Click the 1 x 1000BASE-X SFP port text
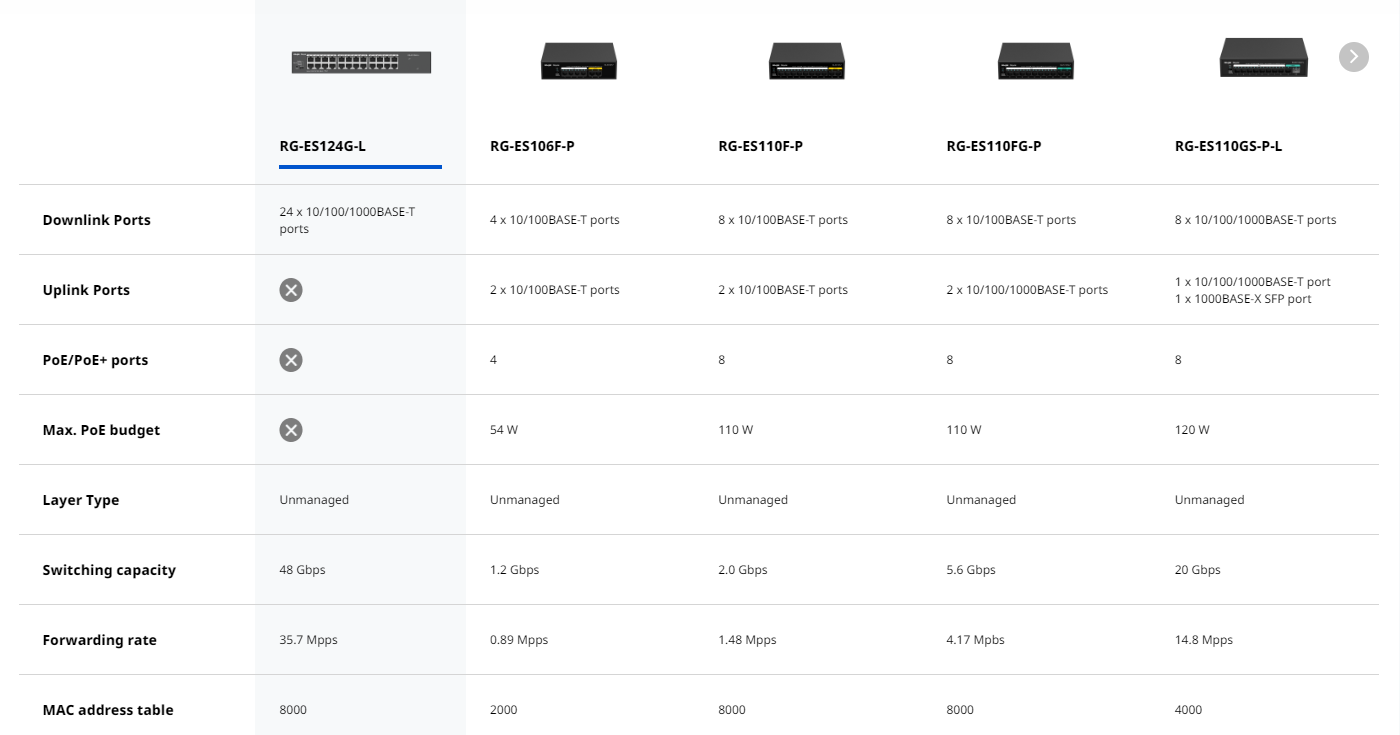Screen dimensions: 1400x735 (x=1243, y=299)
